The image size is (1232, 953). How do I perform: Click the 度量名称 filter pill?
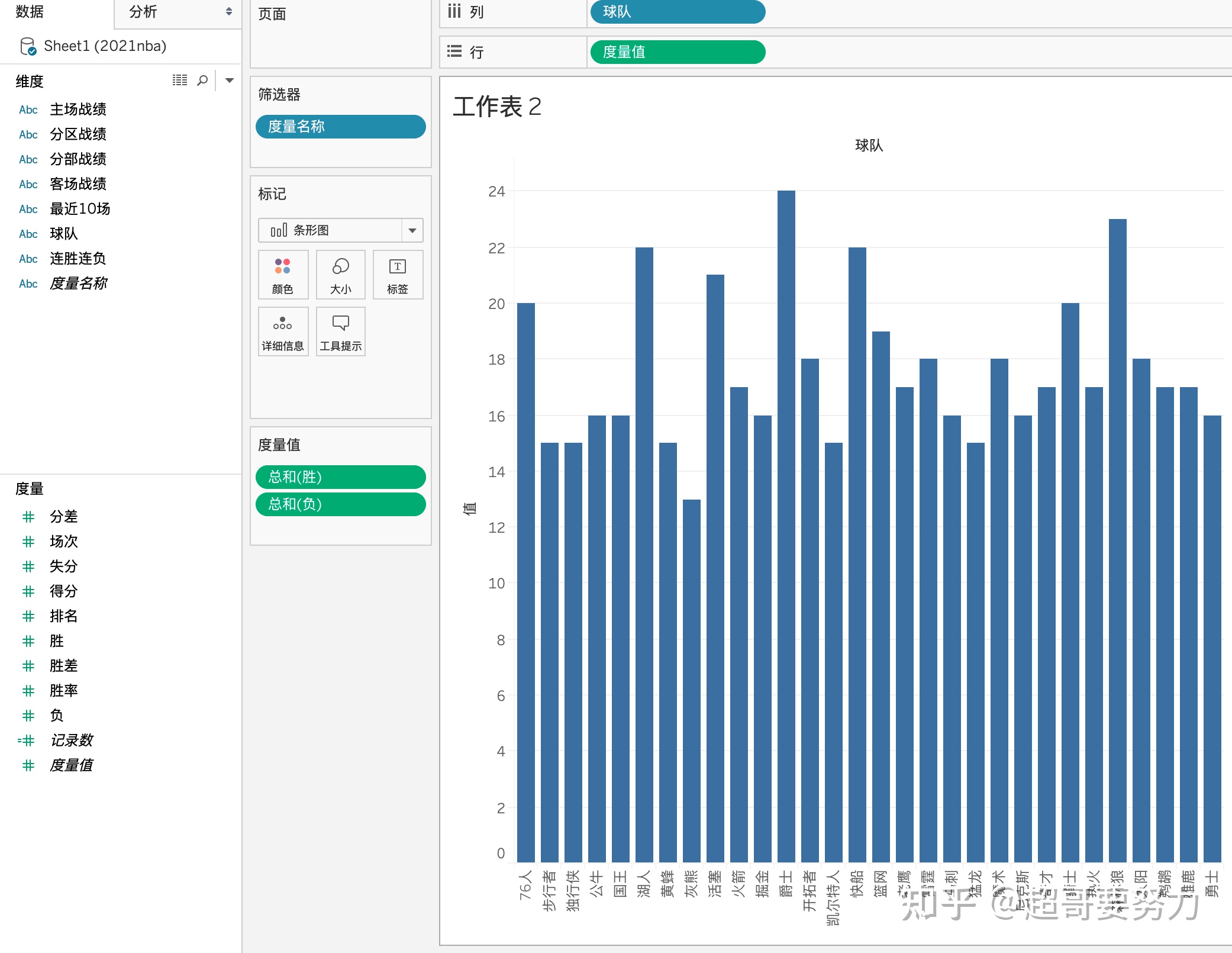click(x=340, y=127)
